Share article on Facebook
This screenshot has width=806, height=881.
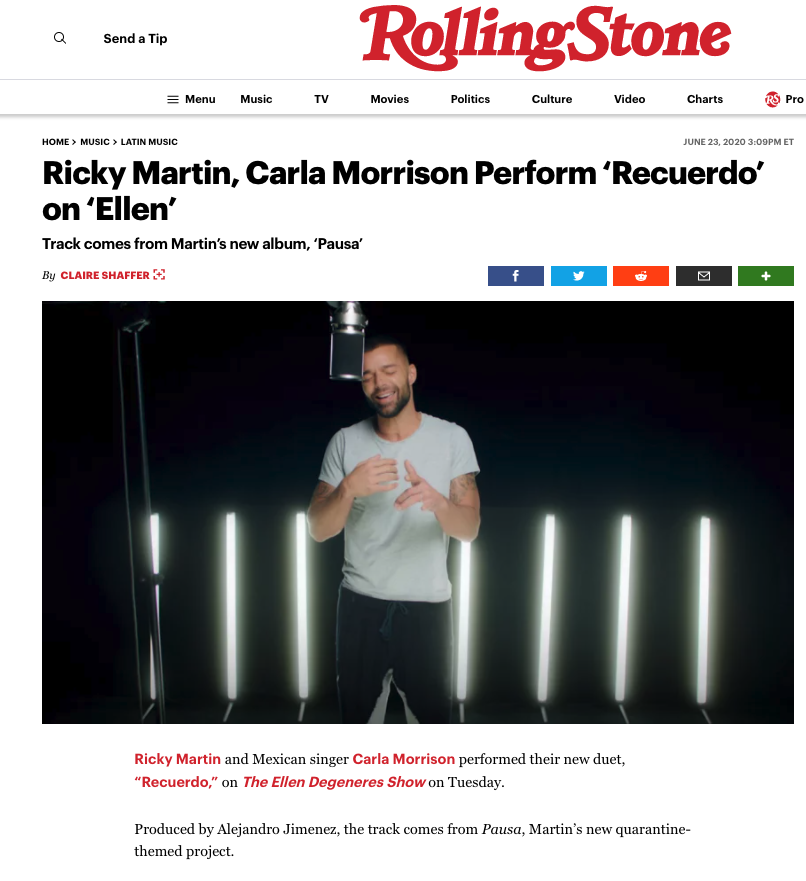(516, 276)
